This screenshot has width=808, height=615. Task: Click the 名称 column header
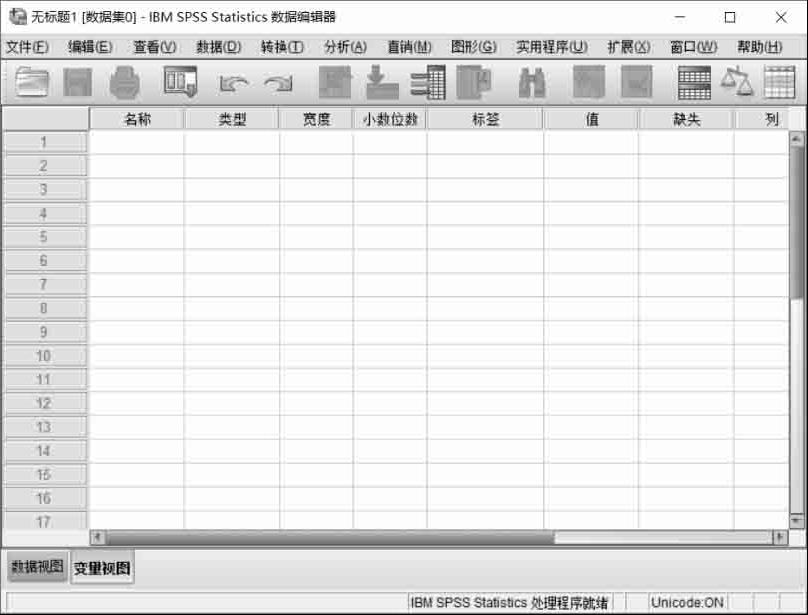point(137,119)
